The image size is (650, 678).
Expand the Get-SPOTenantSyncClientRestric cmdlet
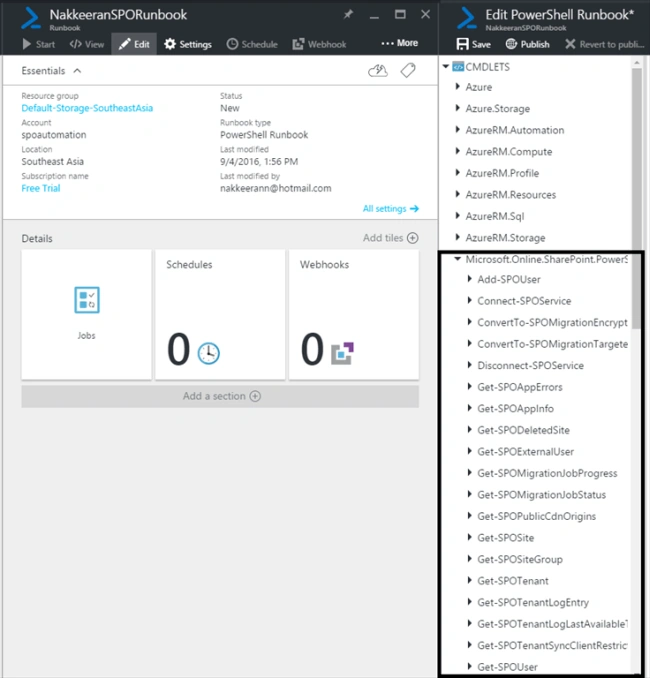pyautogui.click(x=470, y=645)
